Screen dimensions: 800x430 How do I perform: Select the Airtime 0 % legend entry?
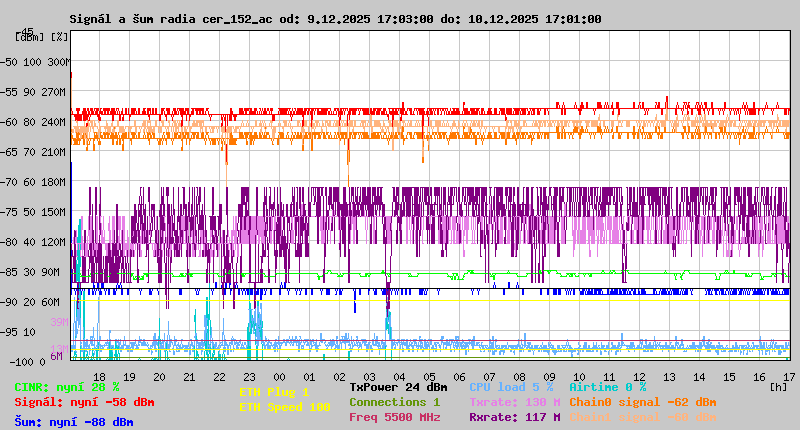tap(607, 387)
